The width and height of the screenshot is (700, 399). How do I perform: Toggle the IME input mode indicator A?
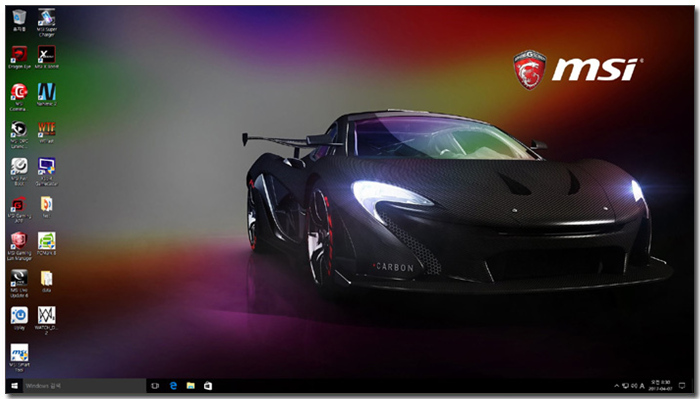[642, 386]
